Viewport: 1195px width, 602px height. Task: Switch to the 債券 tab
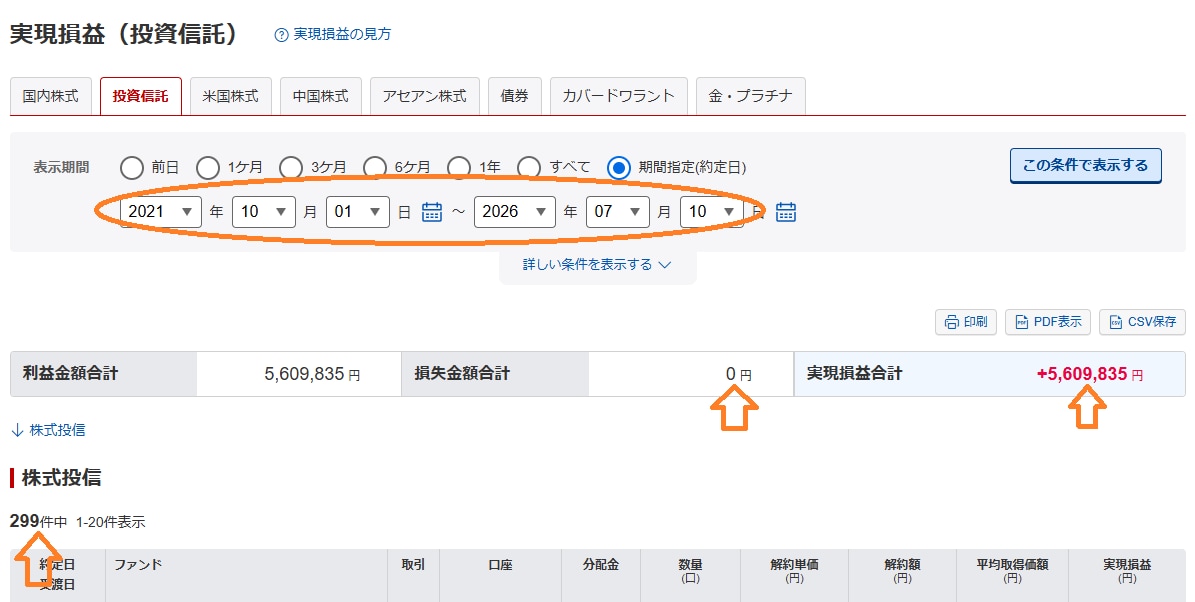click(514, 96)
